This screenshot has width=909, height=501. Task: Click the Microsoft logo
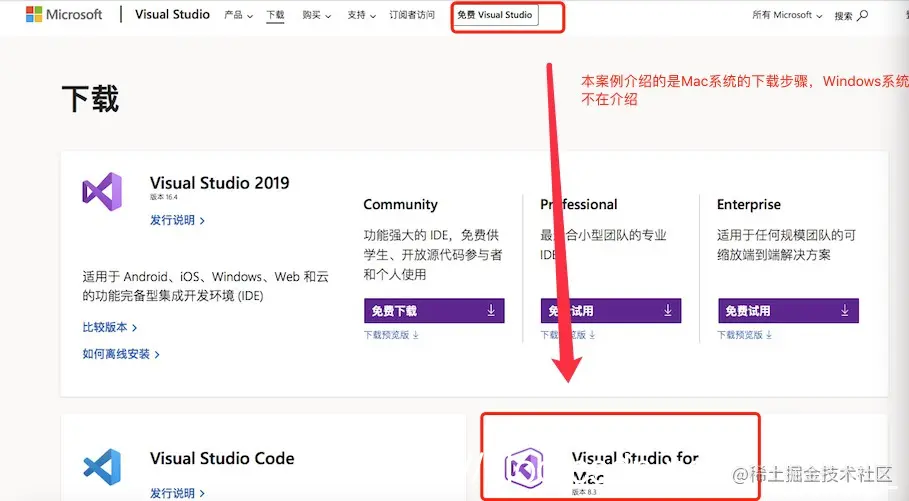click(64, 14)
